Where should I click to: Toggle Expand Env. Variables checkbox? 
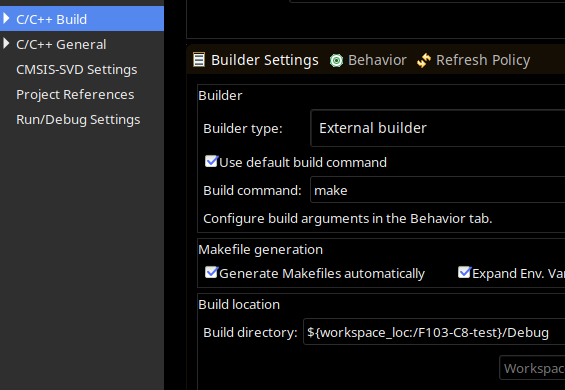(x=464, y=272)
